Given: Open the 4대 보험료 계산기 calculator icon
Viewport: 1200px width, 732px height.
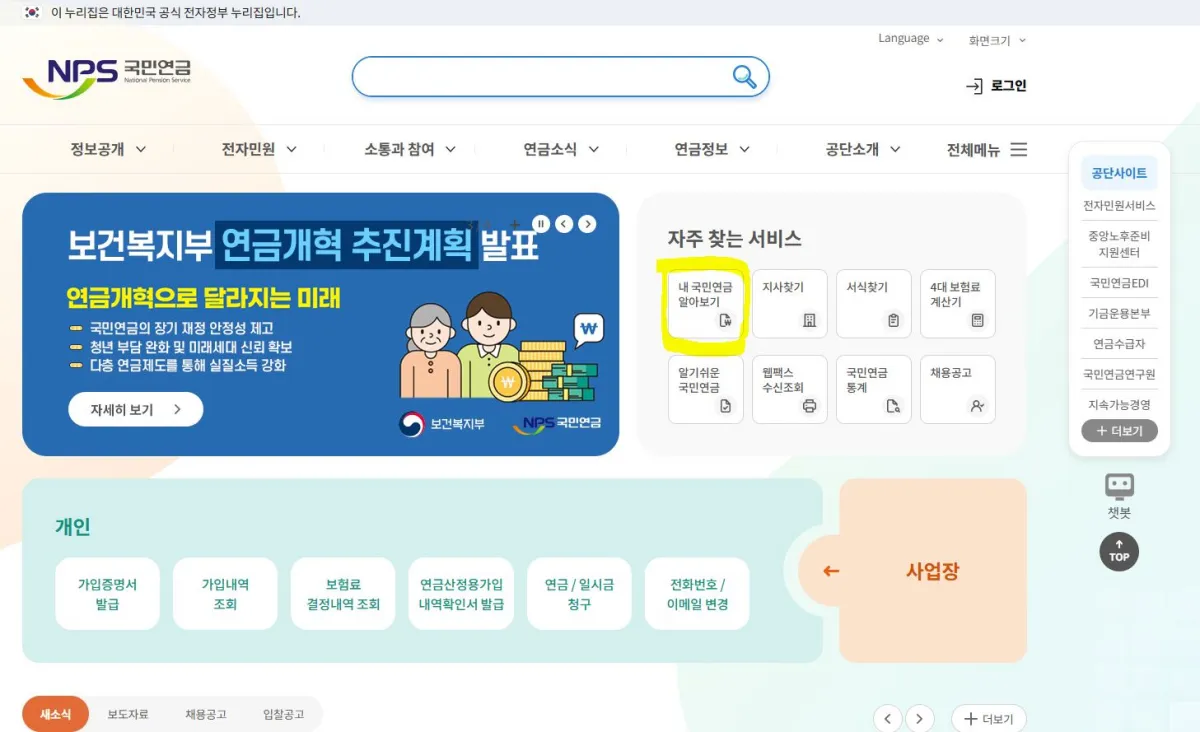Looking at the screenshot, I should 957,303.
